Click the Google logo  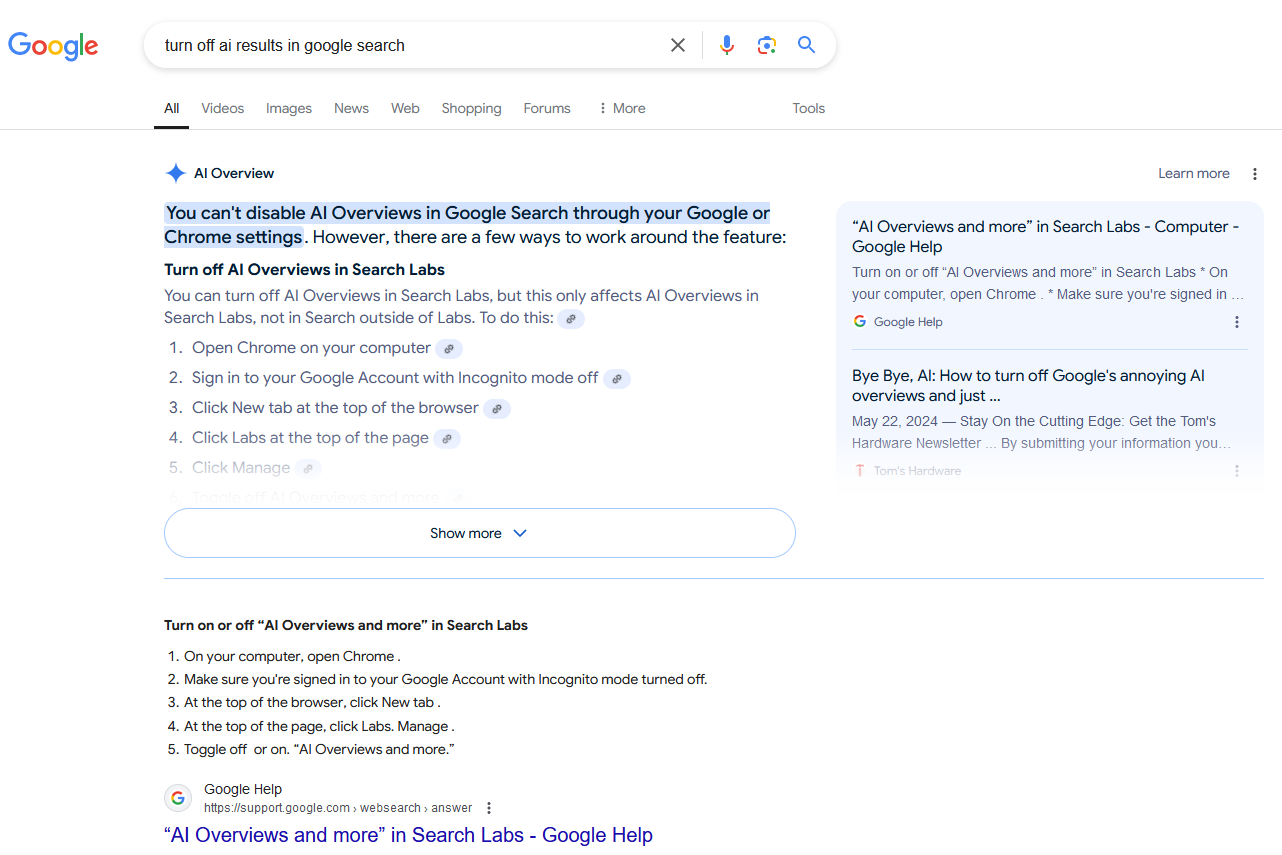point(53,45)
